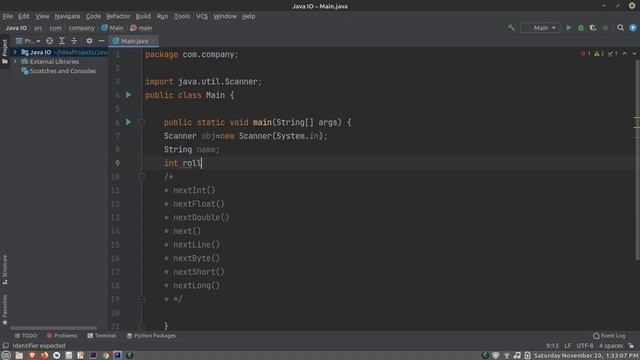Select the Main.java editor tab
640x360 pixels.
[x=134, y=41]
